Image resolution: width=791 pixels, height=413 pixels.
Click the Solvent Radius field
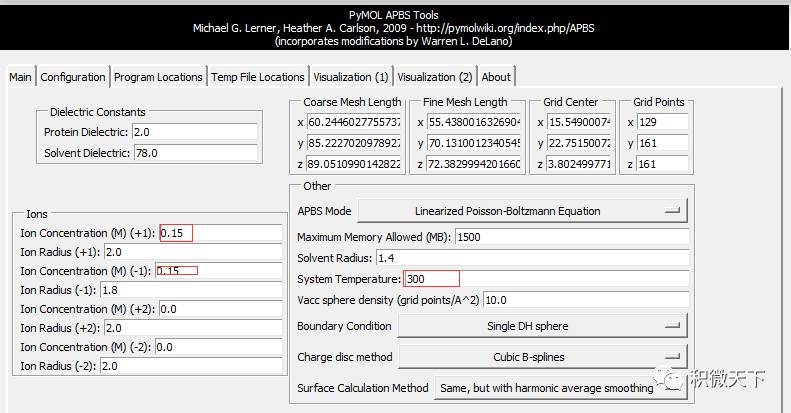click(533, 258)
